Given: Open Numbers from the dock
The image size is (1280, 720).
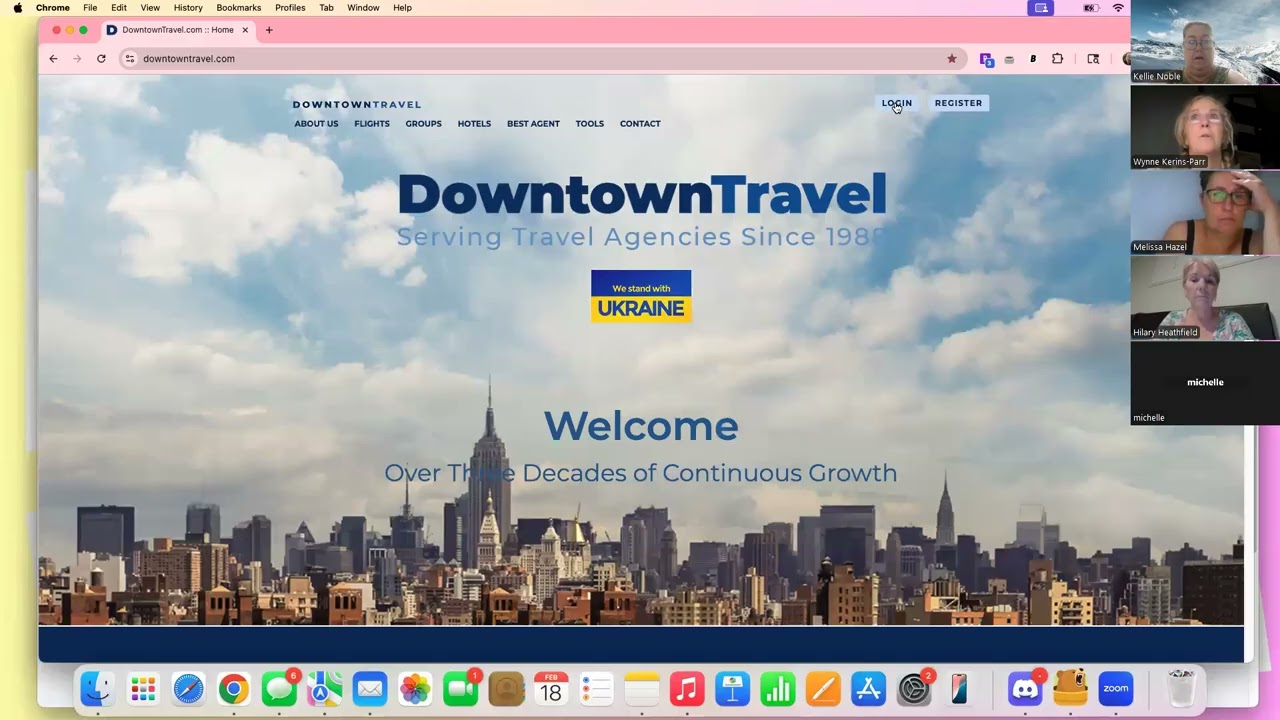Looking at the screenshot, I should pos(778,689).
